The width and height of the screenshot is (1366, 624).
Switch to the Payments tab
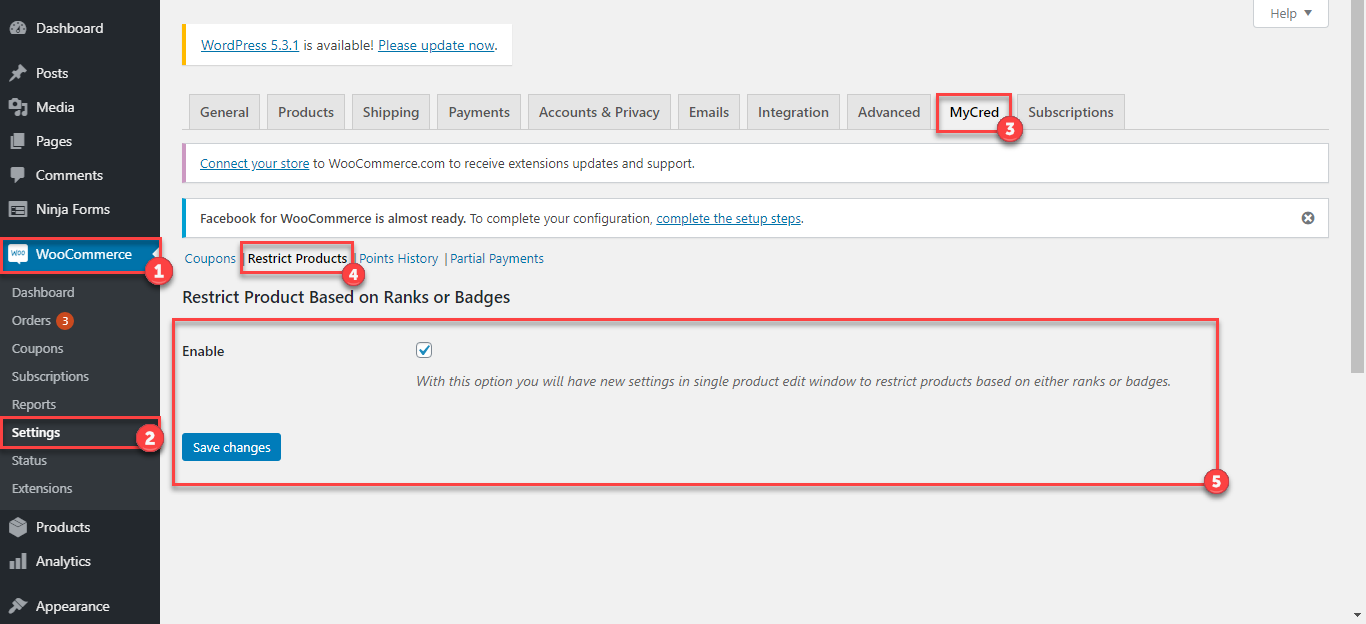click(479, 112)
